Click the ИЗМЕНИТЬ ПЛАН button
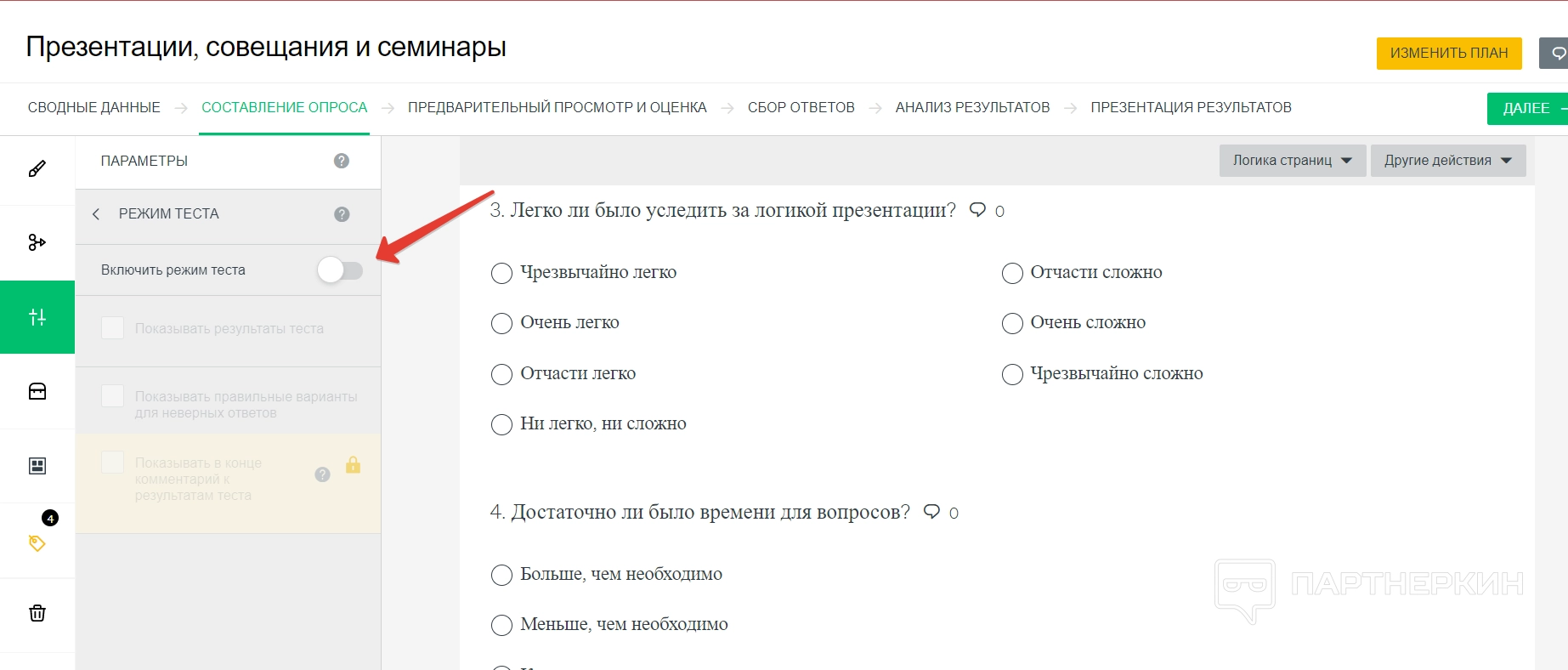Viewport: 1568px width, 670px height. 1448,53
